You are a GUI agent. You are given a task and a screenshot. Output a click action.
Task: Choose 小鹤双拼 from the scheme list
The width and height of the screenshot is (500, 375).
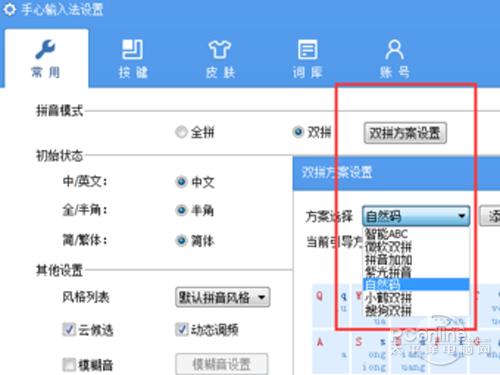[416, 298]
